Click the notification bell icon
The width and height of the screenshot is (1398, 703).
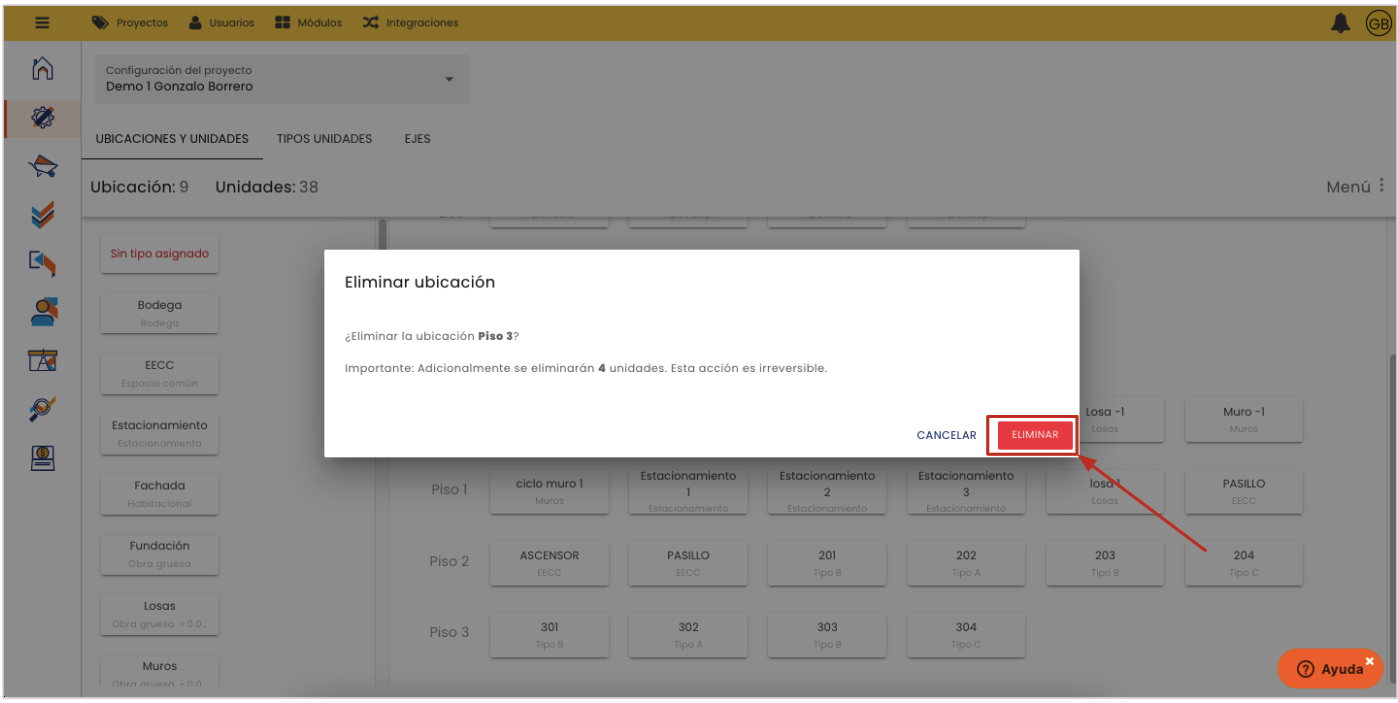pos(1340,23)
